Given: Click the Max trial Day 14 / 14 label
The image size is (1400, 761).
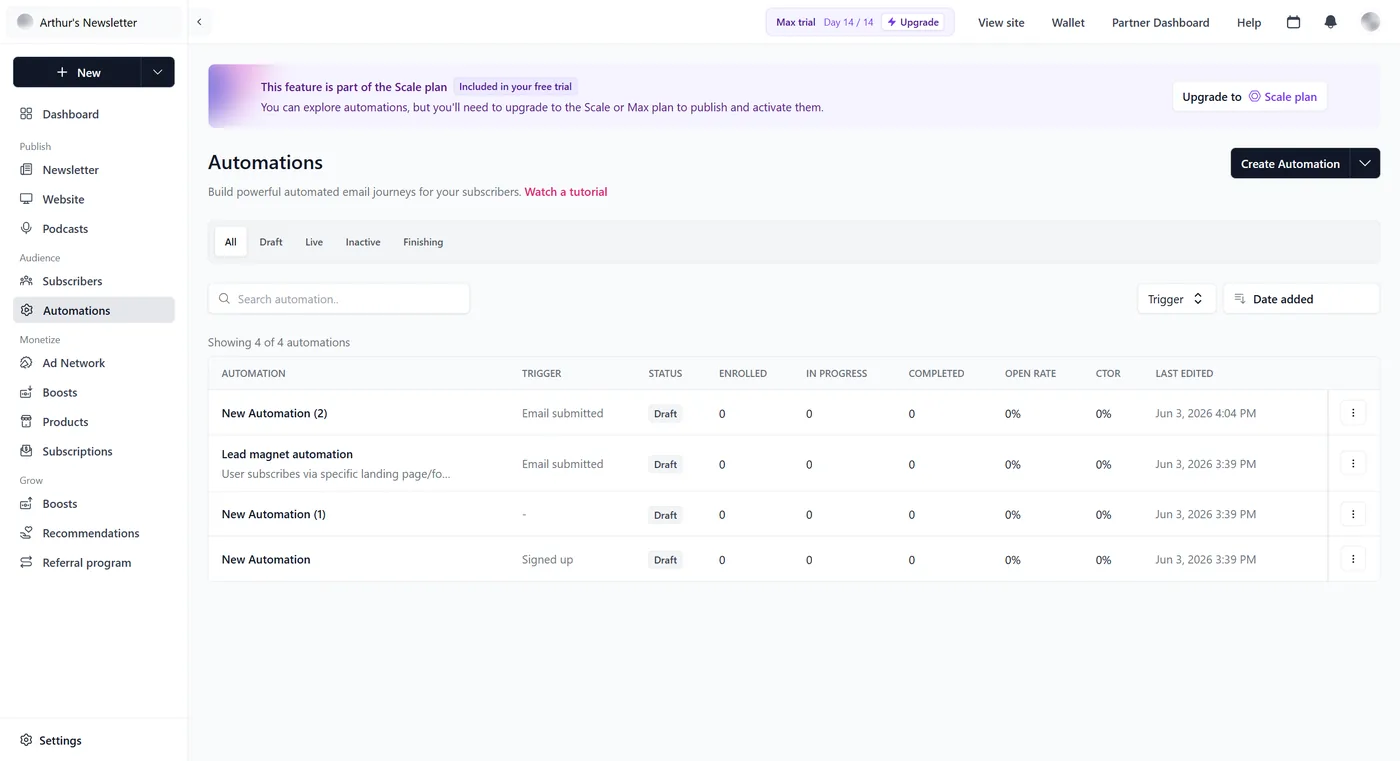Looking at the screenshot, I should click(x=824, y=22).
